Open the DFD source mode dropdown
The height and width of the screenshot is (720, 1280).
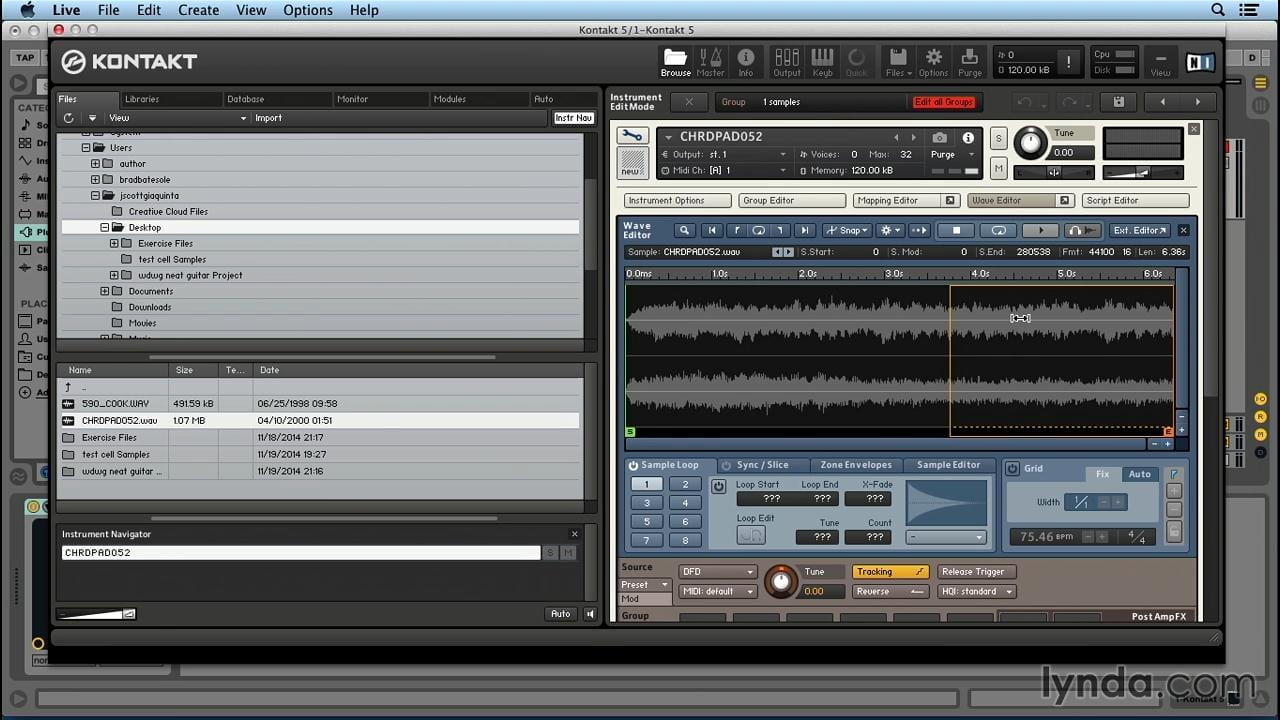[x=718, y=572]
